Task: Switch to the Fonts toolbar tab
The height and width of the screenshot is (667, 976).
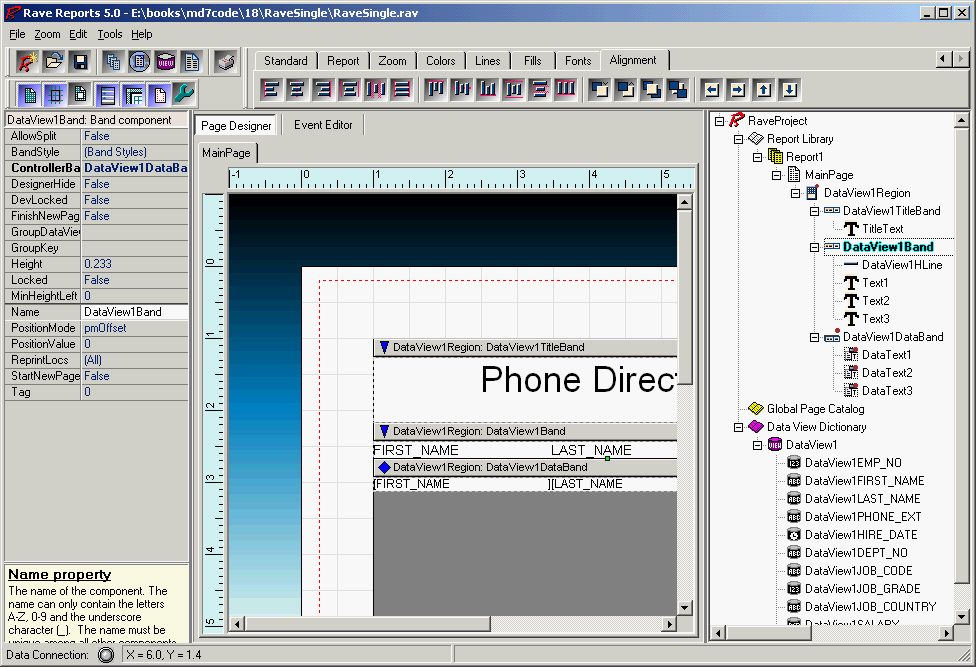Action: click(x=577, y=61)
